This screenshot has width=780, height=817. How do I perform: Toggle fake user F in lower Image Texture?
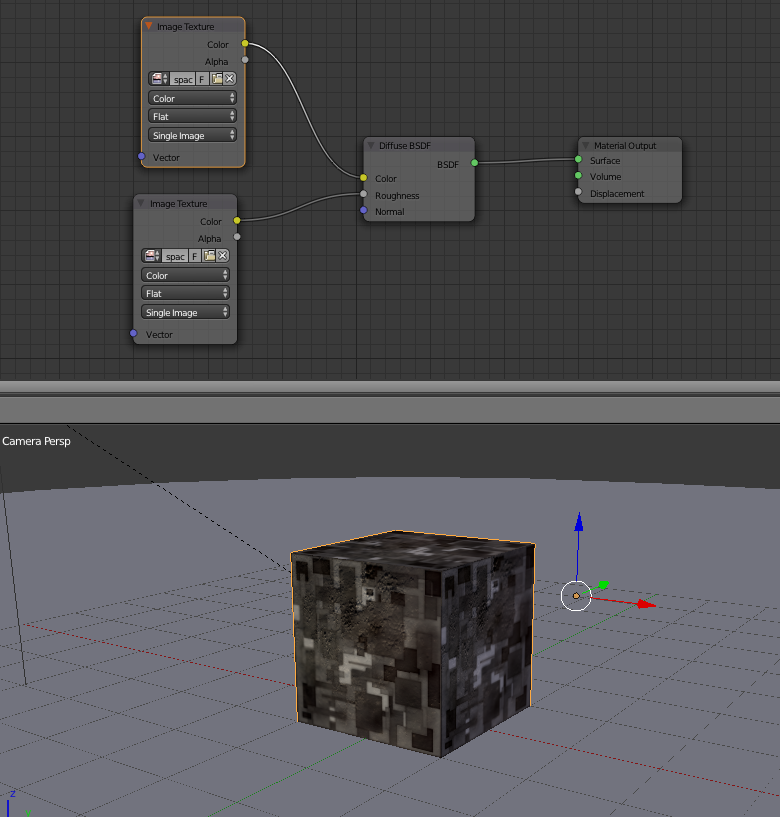pos(195,256)
